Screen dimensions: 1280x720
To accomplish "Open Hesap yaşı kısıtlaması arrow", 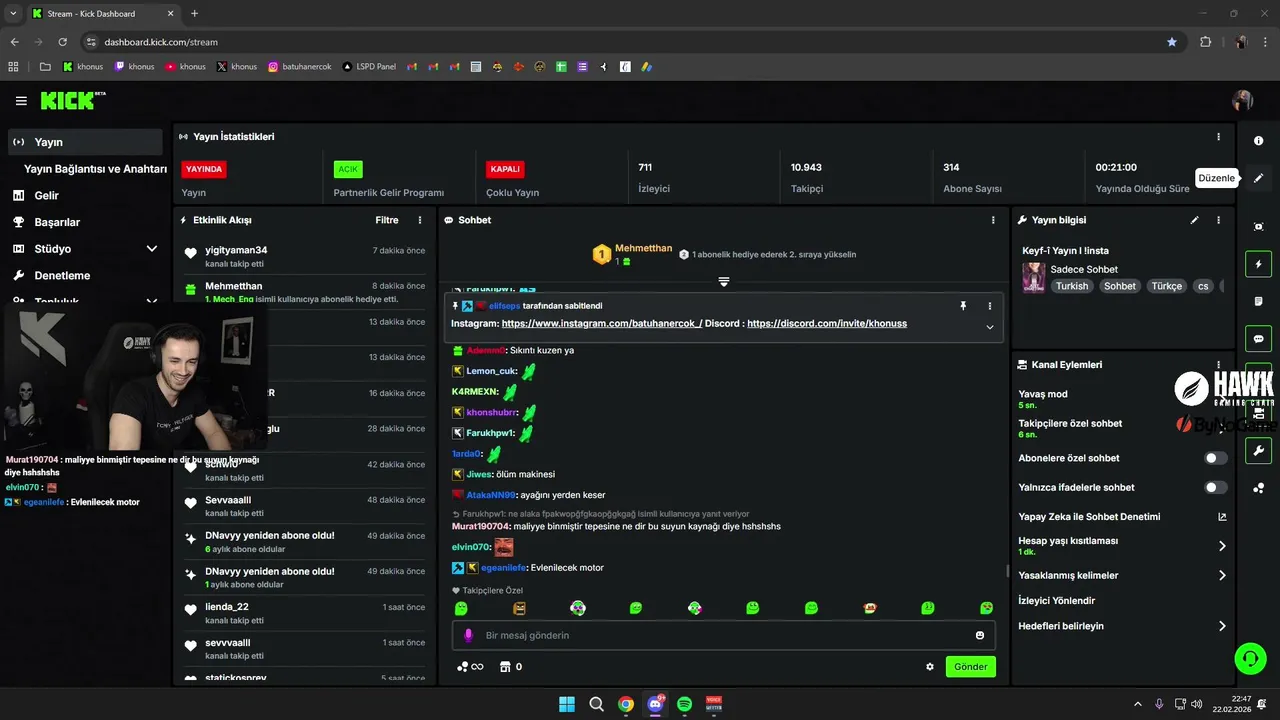I will coord(1222,546).
